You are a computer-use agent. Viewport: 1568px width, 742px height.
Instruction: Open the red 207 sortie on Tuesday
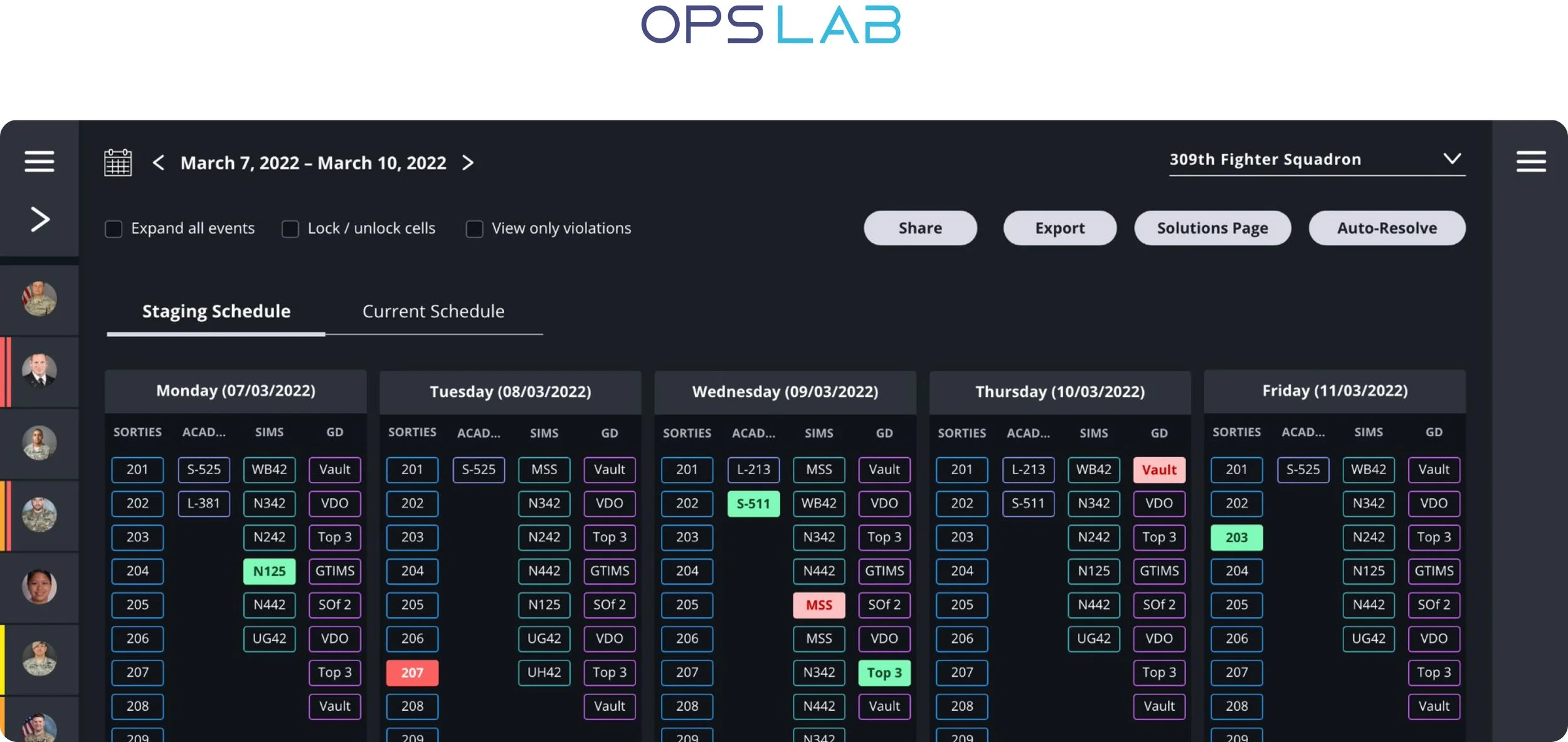tap(412, 673)
